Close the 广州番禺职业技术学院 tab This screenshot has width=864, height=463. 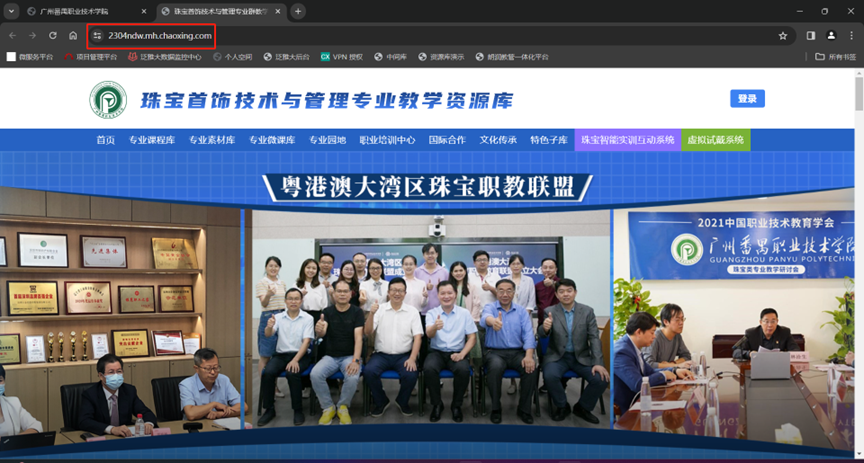tap(144, 12)
